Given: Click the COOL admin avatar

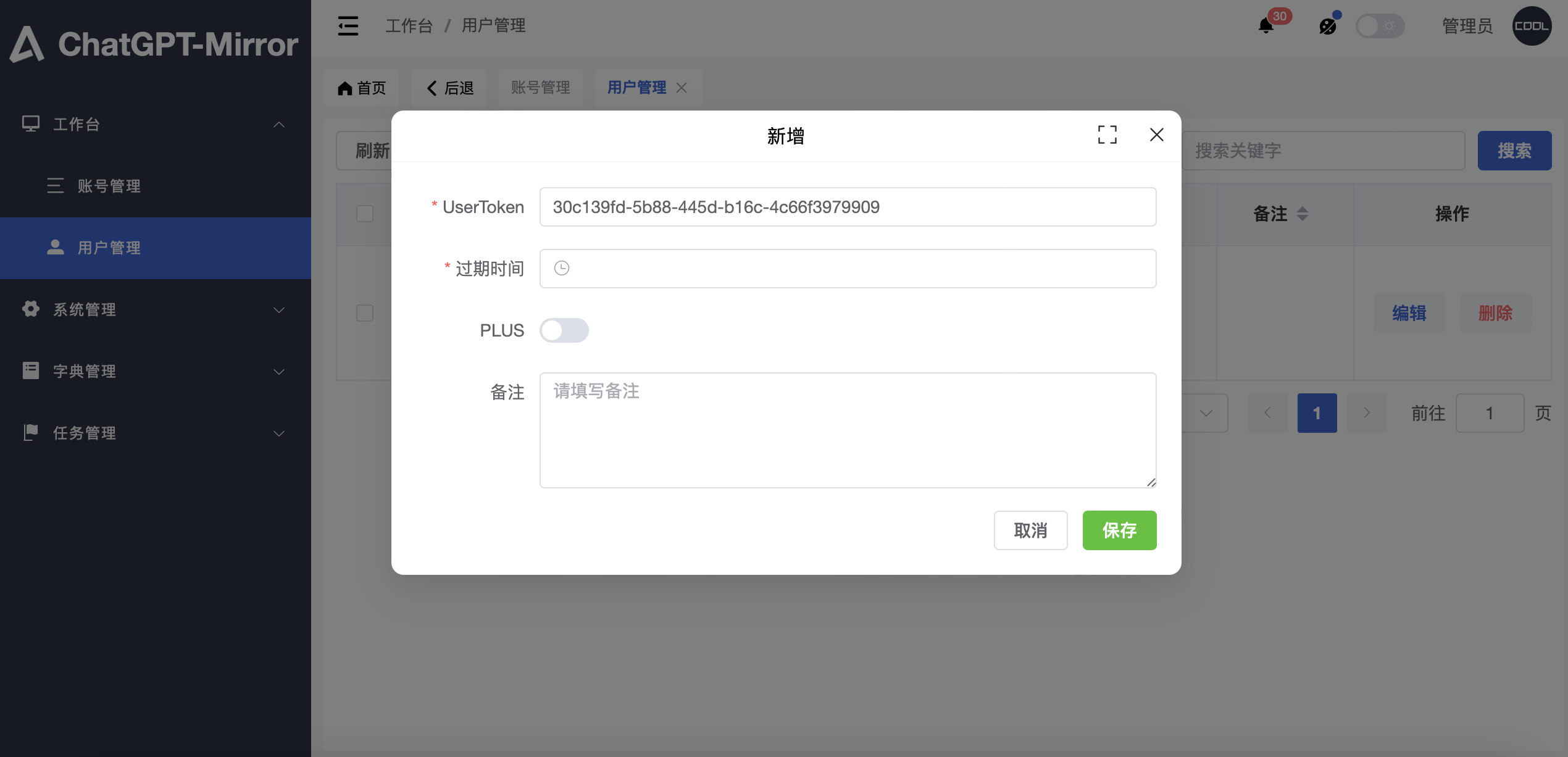Looking at the screenshot, I should pos(1531,26).
